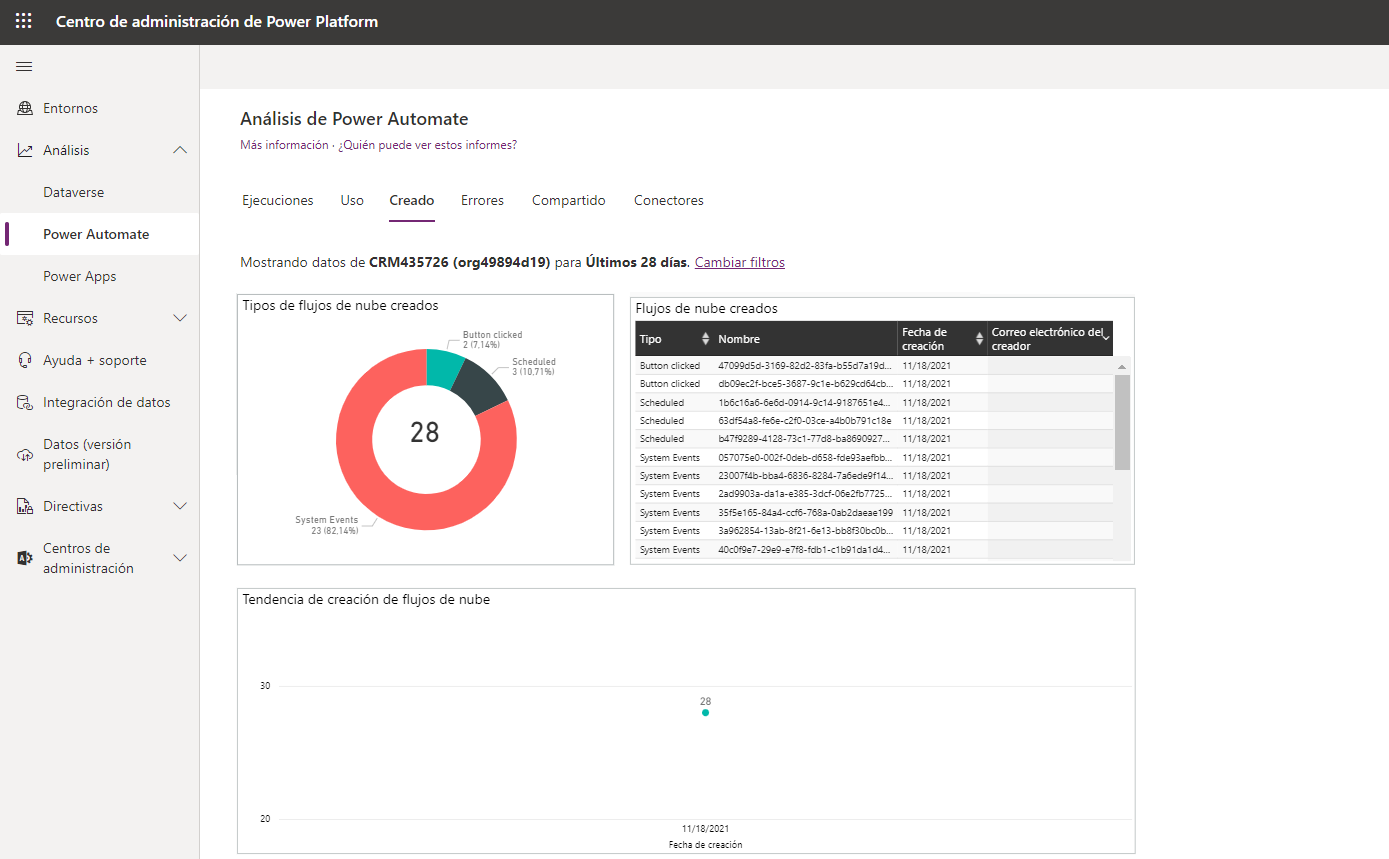Screen dimensions: 1389x859
Task: Open the app launcher waffle icon
Action: 23,21
